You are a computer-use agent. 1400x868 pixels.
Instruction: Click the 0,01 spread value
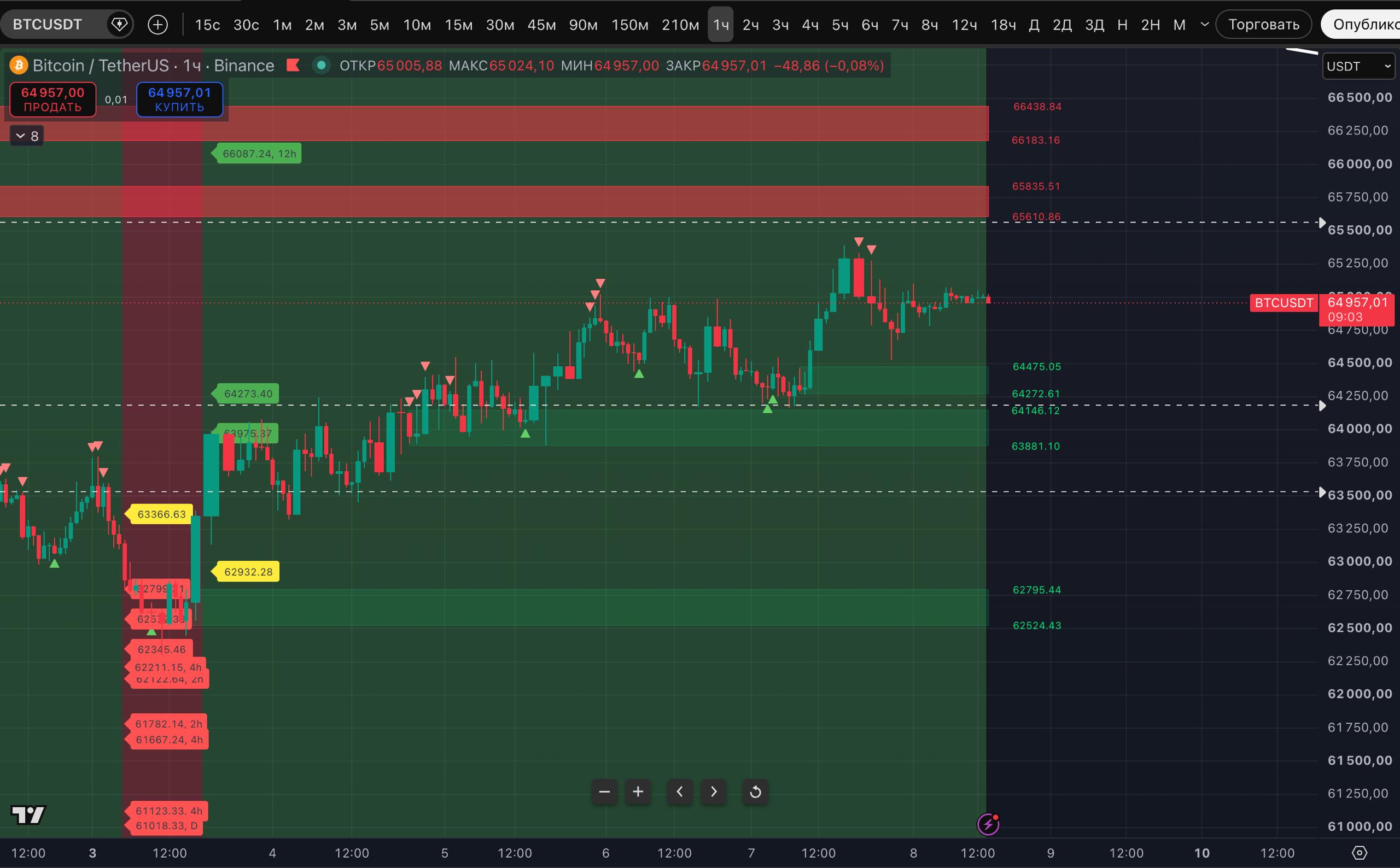click(116, 99)
